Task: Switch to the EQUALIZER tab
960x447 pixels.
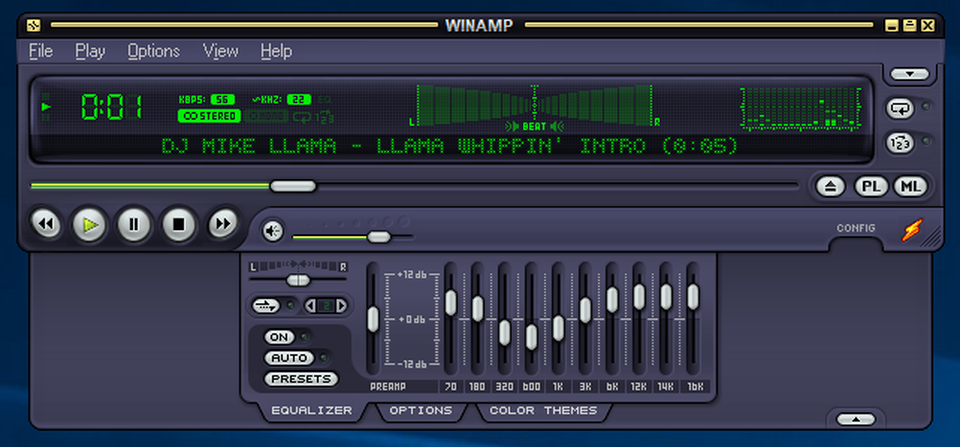Action: click(x=312, y=410)
